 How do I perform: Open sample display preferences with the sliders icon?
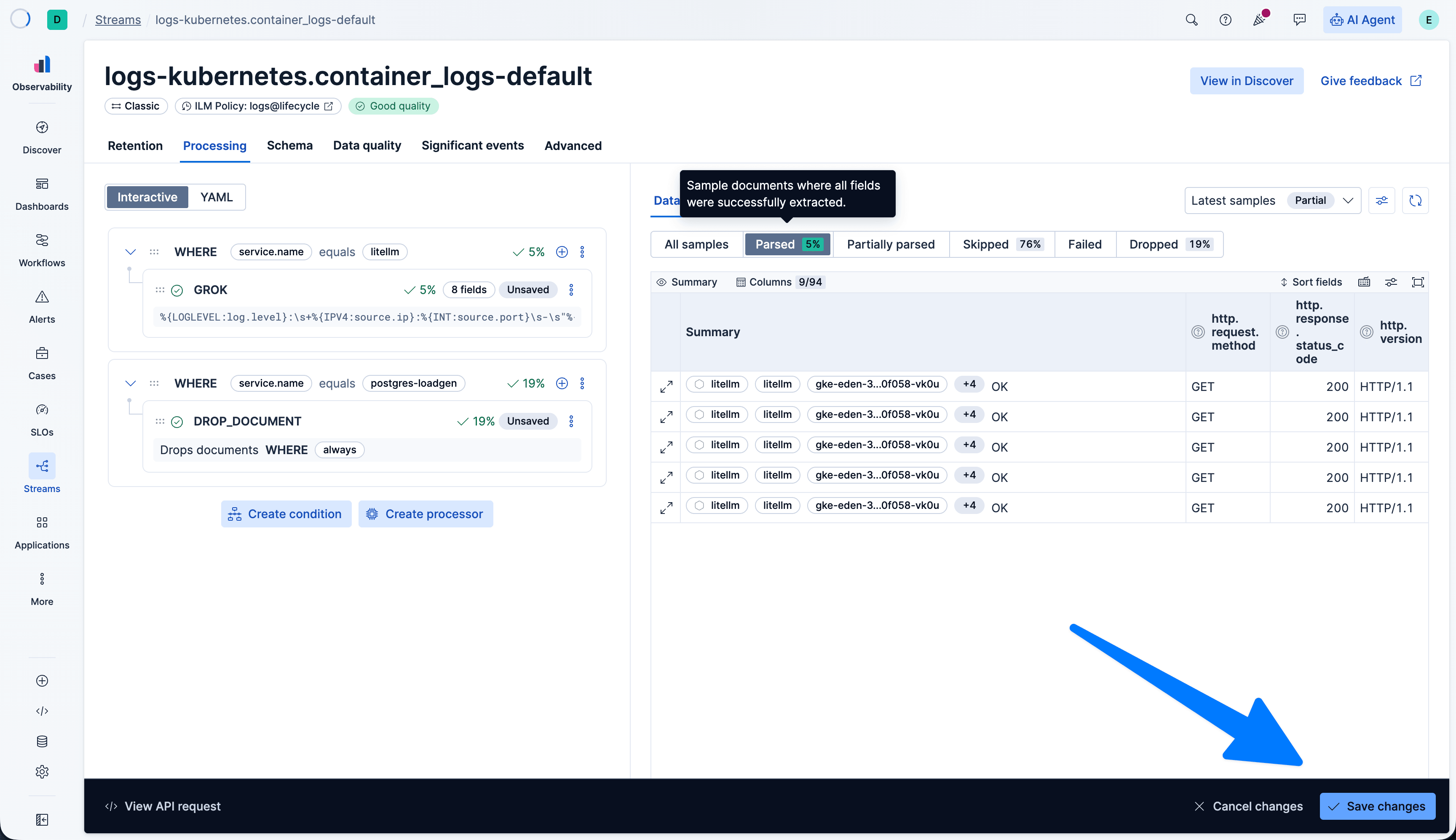point(1381,200)
